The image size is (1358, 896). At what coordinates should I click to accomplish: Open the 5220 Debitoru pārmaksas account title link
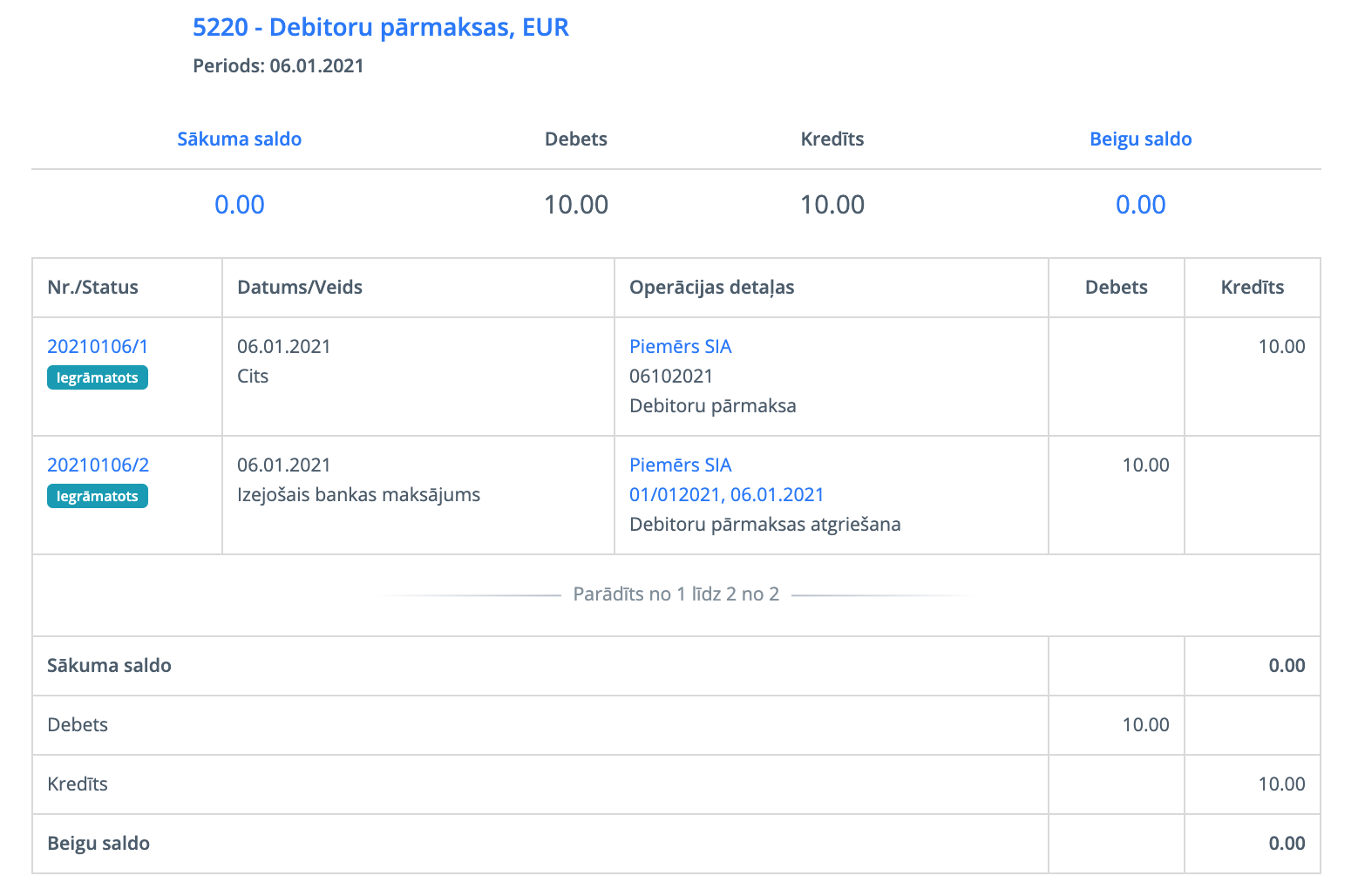coord(380,28)
